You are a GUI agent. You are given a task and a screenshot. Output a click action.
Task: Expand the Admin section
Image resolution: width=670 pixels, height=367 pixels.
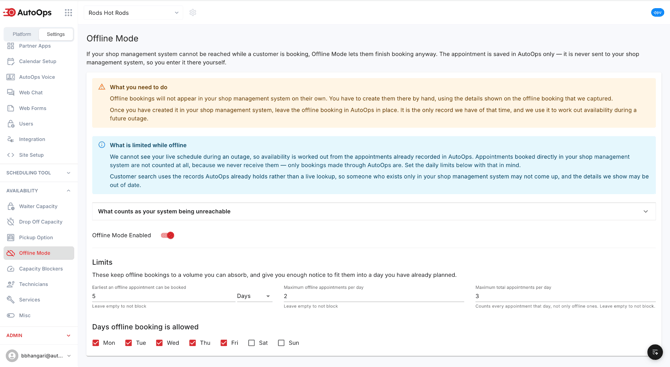click(38, 335)
